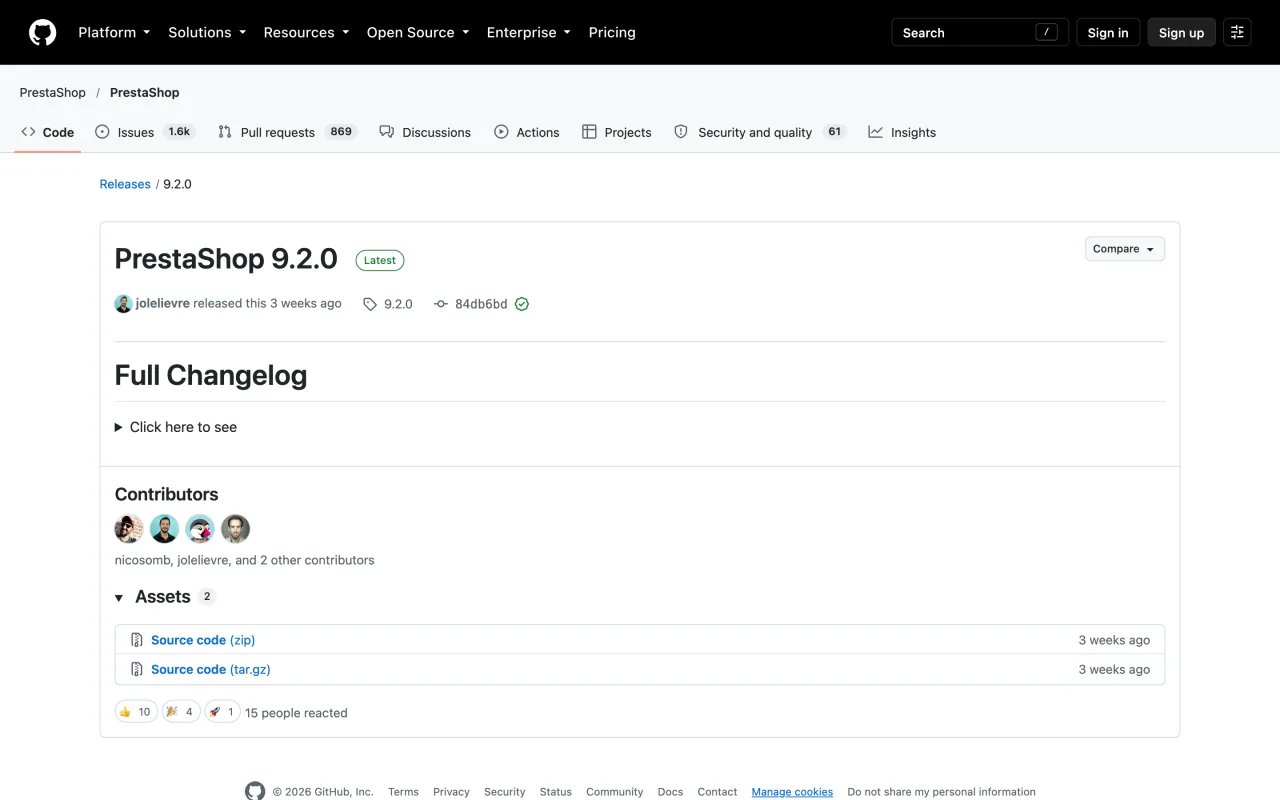Viewport: 1280px width, 800px height.
Task: Switch to the Code tab
Action: pyautogui.click(x=48, y=132)
